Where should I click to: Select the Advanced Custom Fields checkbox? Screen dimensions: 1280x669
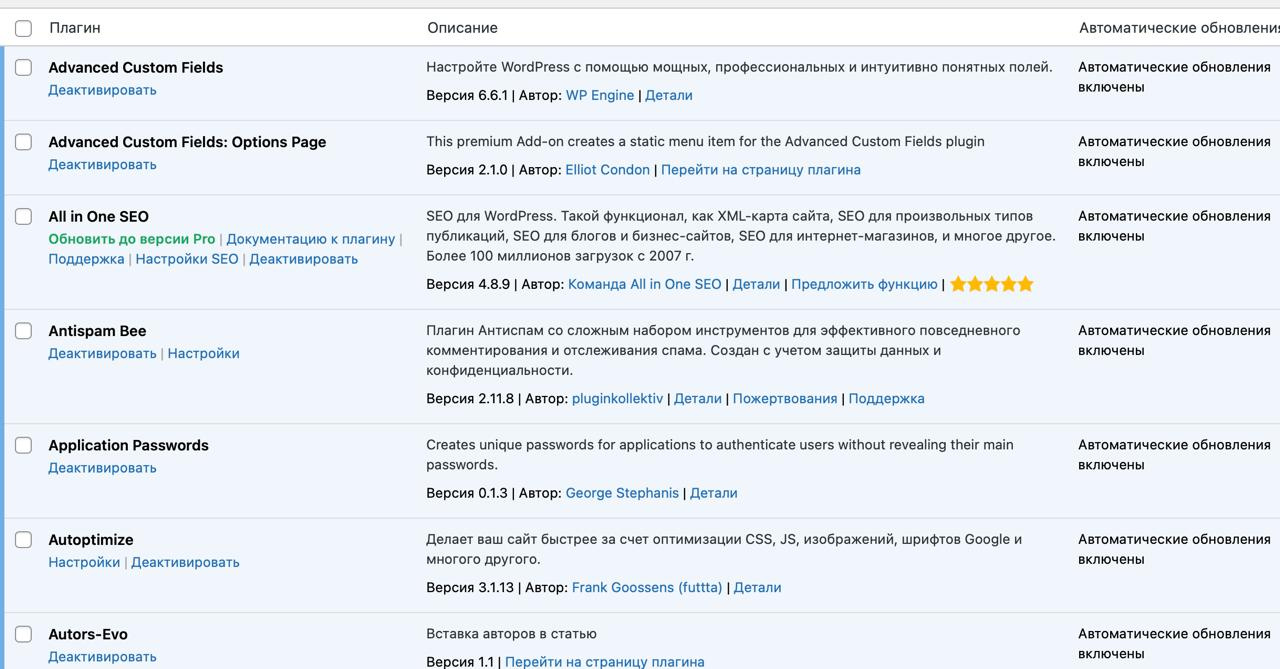(23, 68)
